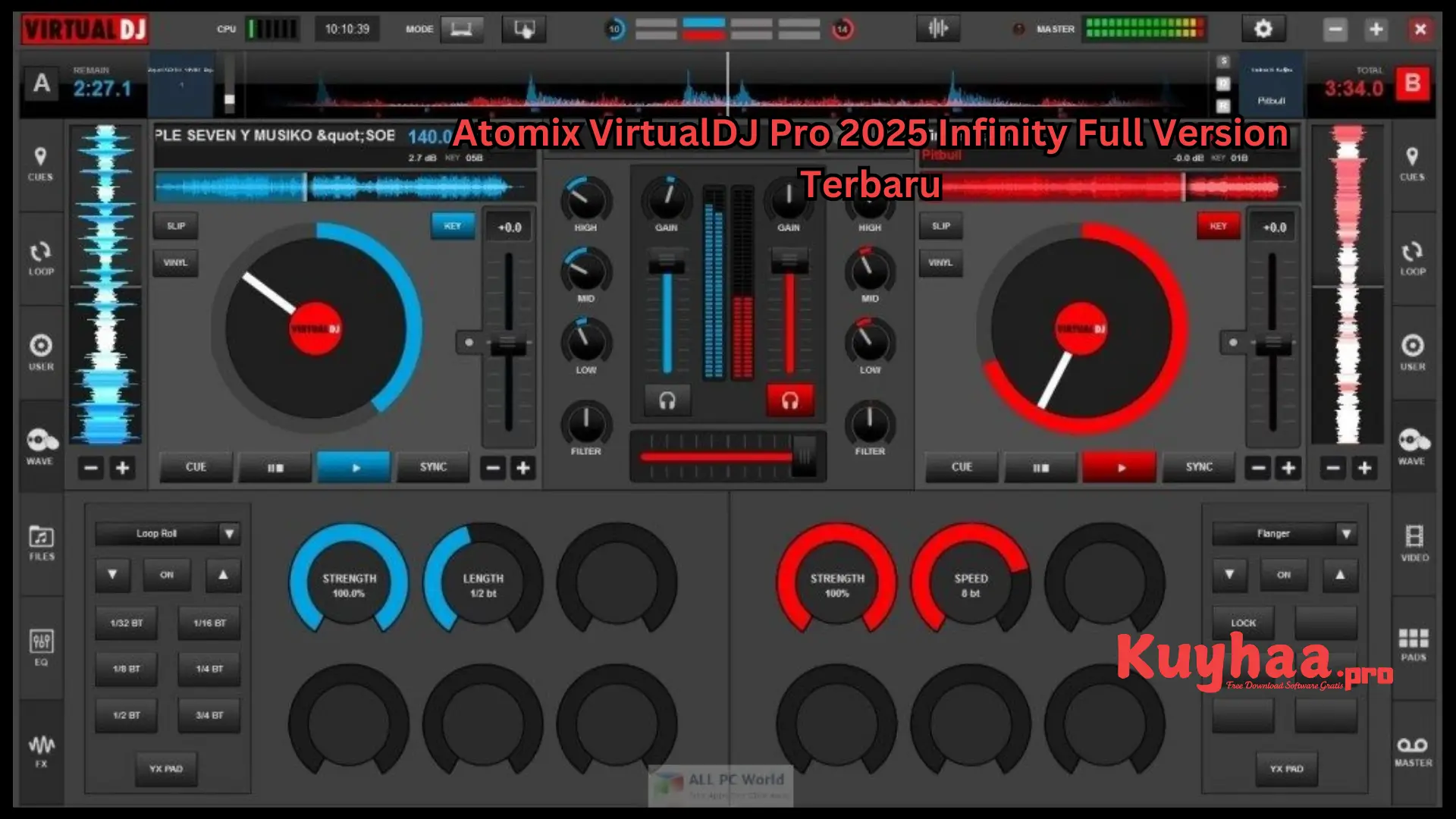Viewport: 1456px width, 819px height.
Task: Expand the effect list arrow below Loop Roll
Action: [x=111, y=574]
